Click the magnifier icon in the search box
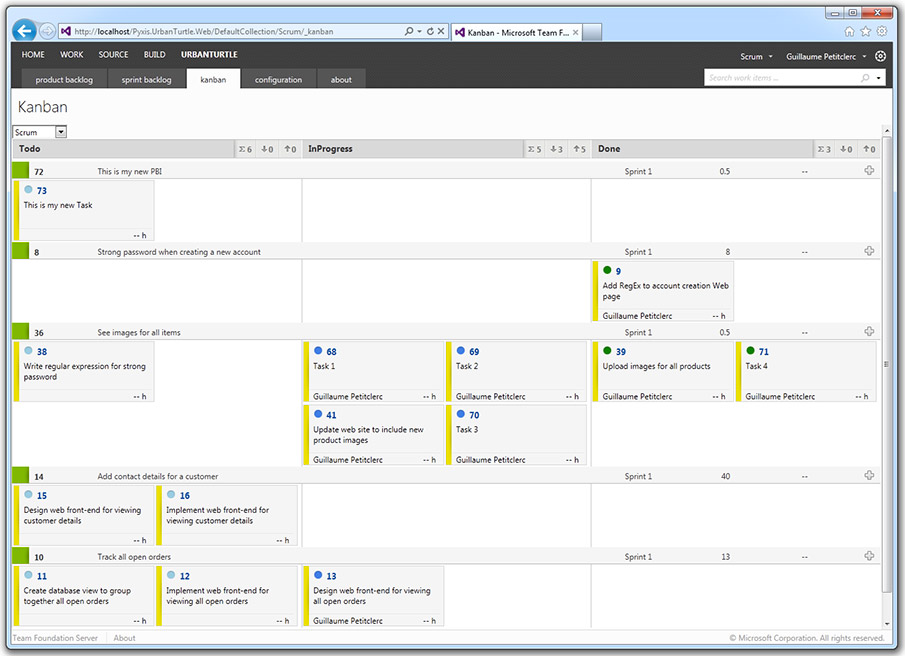905x656 pixels. coord(866,77)
